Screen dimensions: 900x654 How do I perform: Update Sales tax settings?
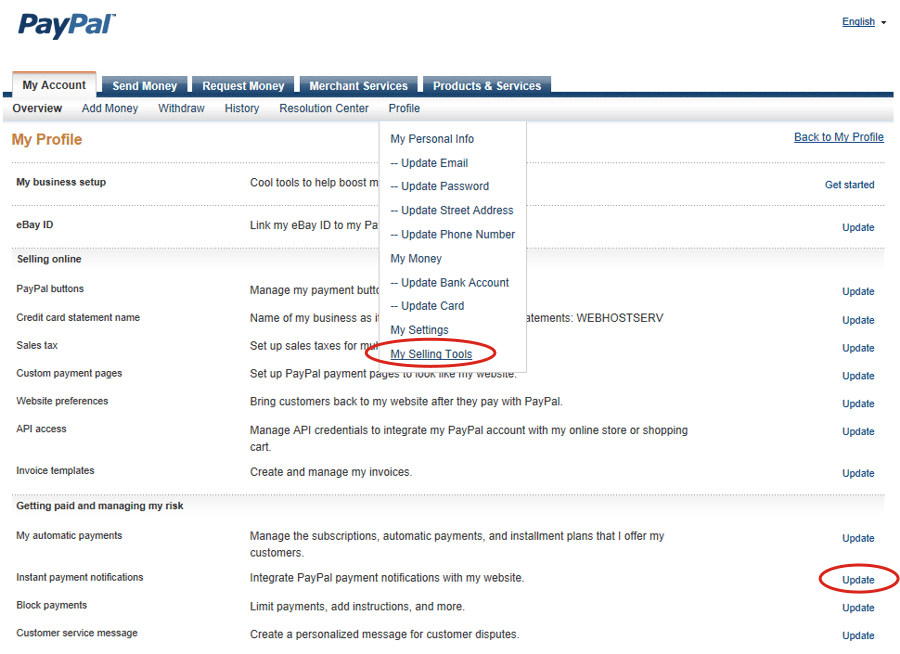[x=858, y=348]
